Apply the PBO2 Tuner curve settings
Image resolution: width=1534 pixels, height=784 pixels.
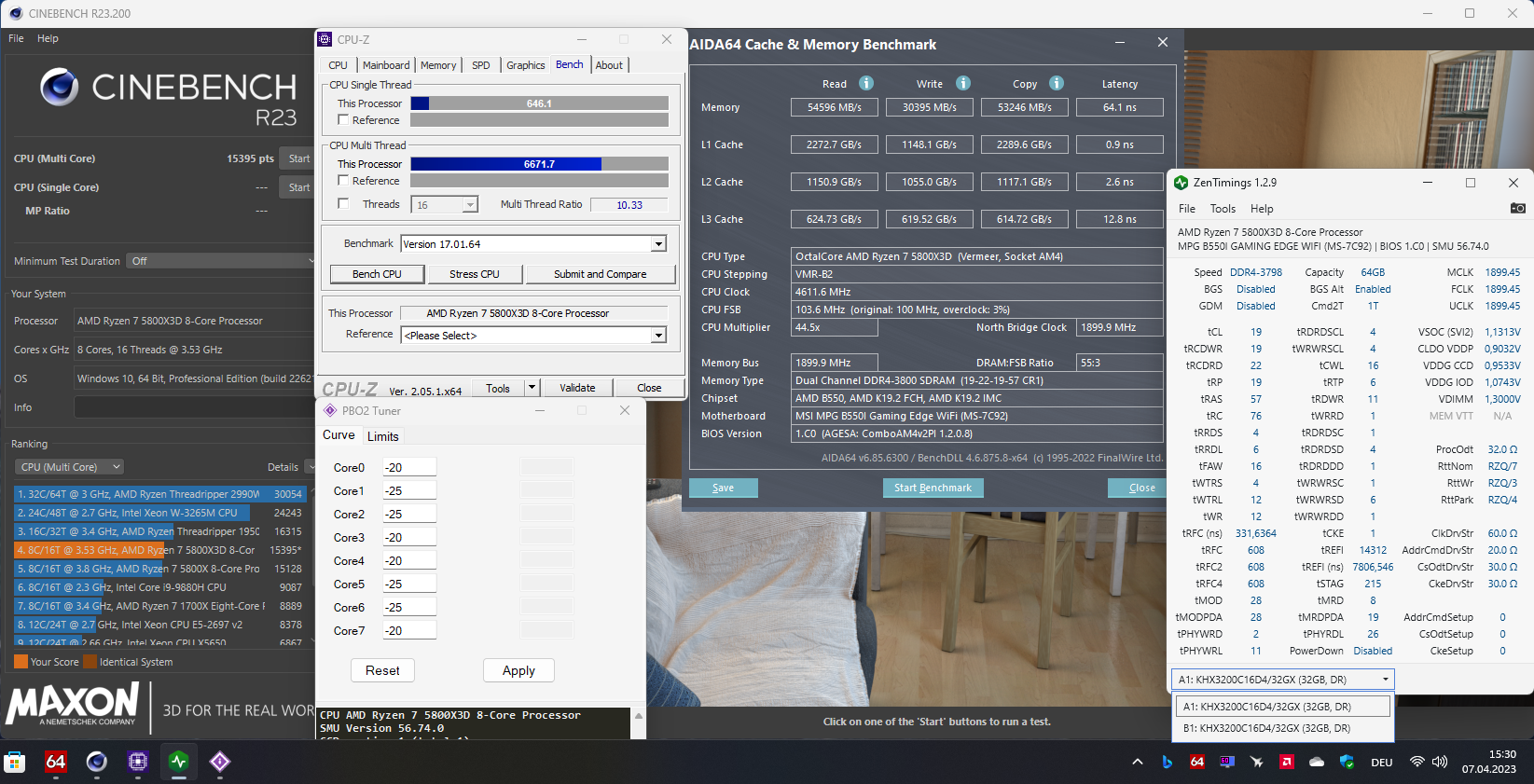518,670
